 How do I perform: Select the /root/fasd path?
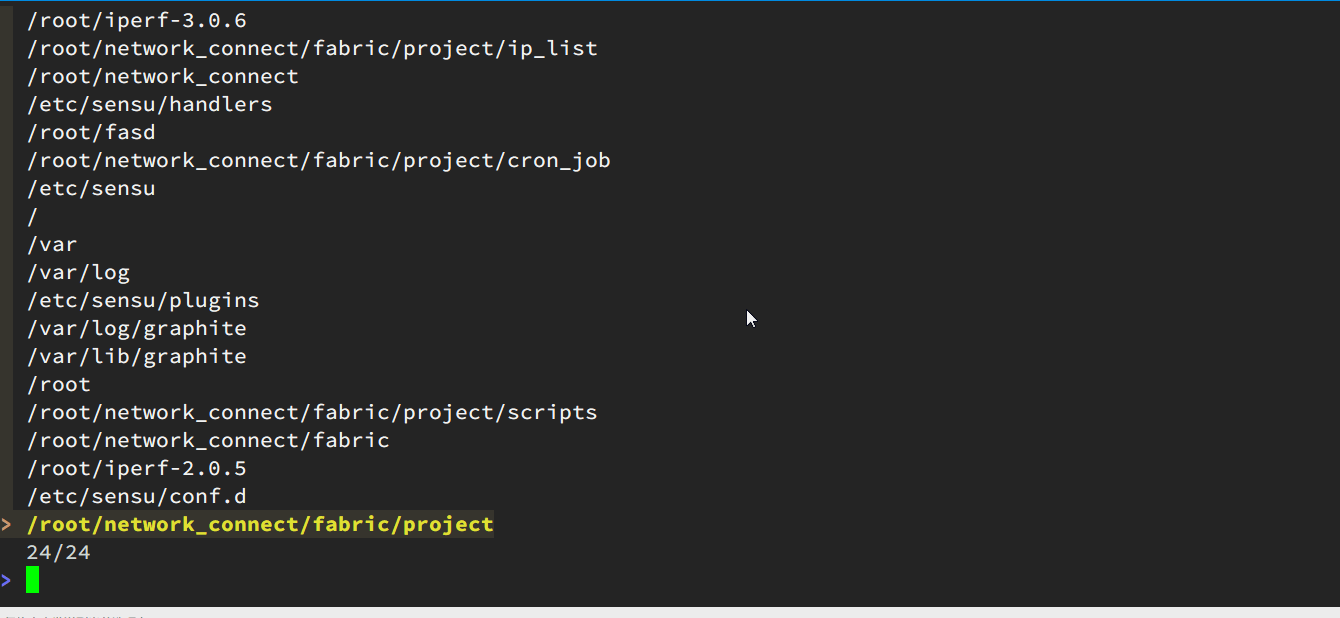[91, 132]
